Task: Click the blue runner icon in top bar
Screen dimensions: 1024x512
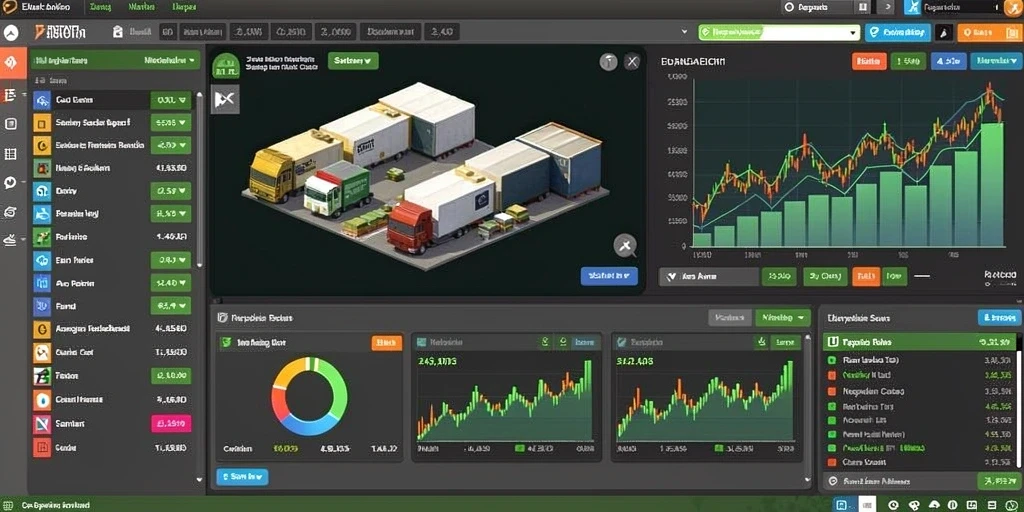Action: click(x=912, y=7)
